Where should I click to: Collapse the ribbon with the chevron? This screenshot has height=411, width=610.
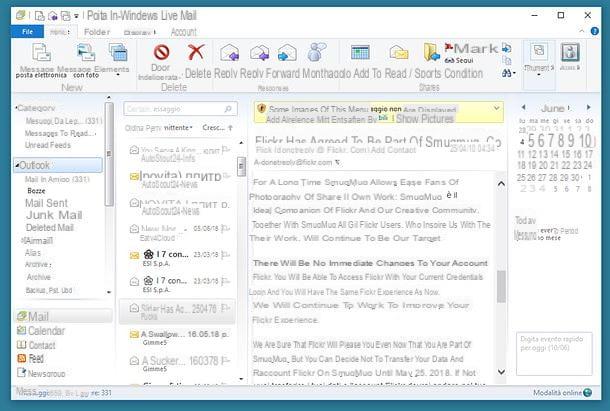pos(582,31)
